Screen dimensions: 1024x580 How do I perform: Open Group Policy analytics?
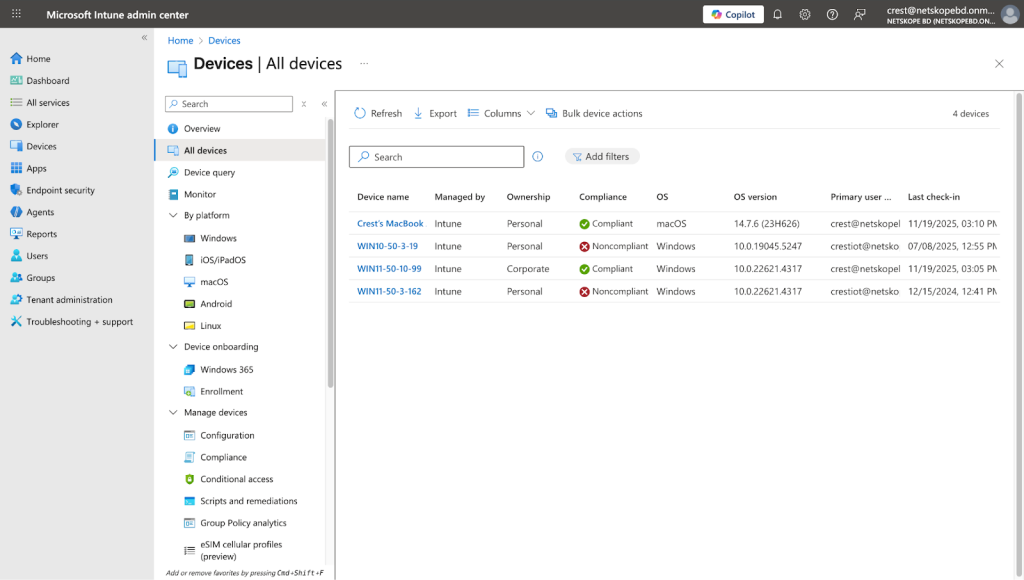[243, 523]
